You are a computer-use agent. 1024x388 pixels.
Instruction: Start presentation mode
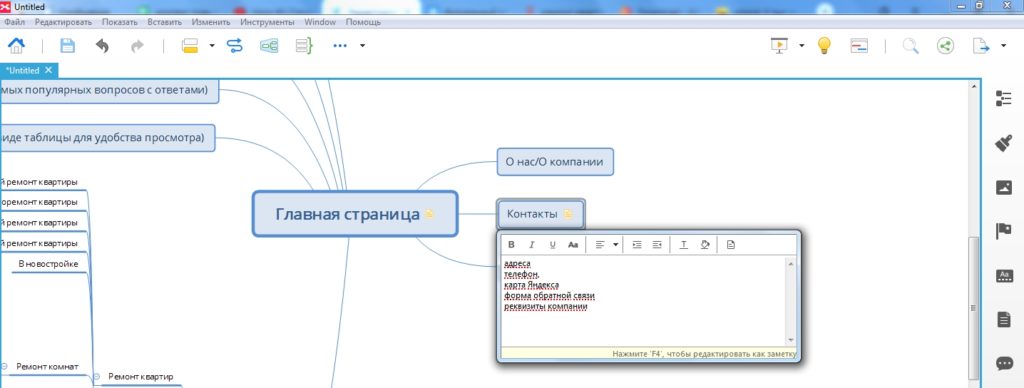coord(780,46)
